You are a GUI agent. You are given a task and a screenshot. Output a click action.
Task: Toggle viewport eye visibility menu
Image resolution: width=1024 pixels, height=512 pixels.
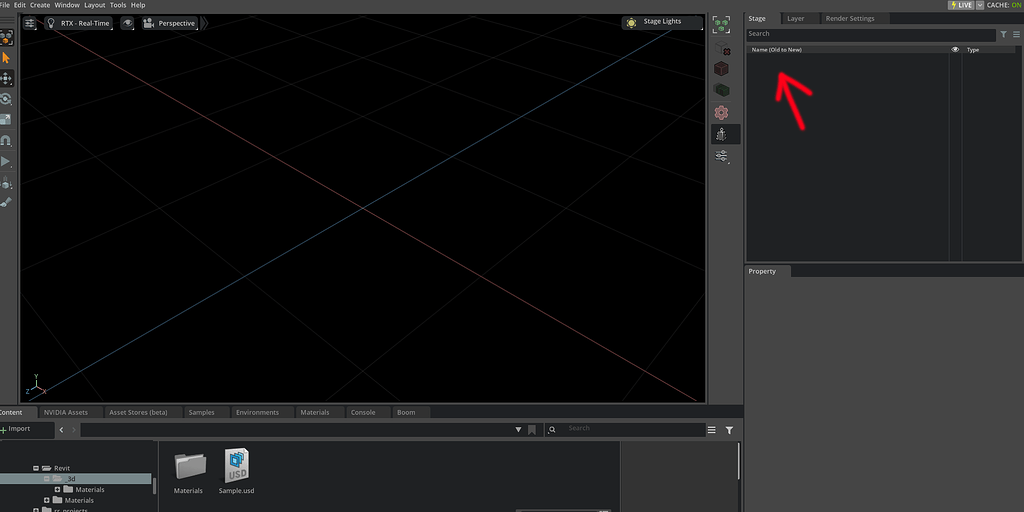128,23
